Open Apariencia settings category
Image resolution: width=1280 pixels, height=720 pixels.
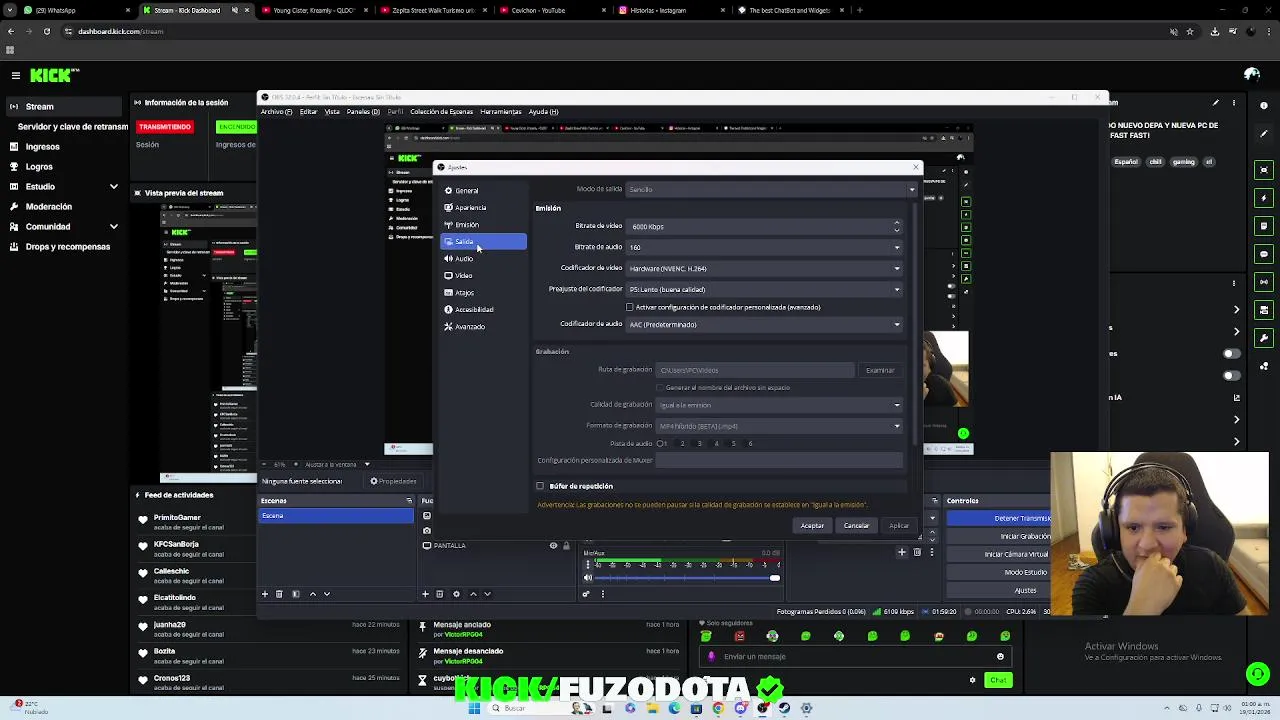click(x=484, y=207)
